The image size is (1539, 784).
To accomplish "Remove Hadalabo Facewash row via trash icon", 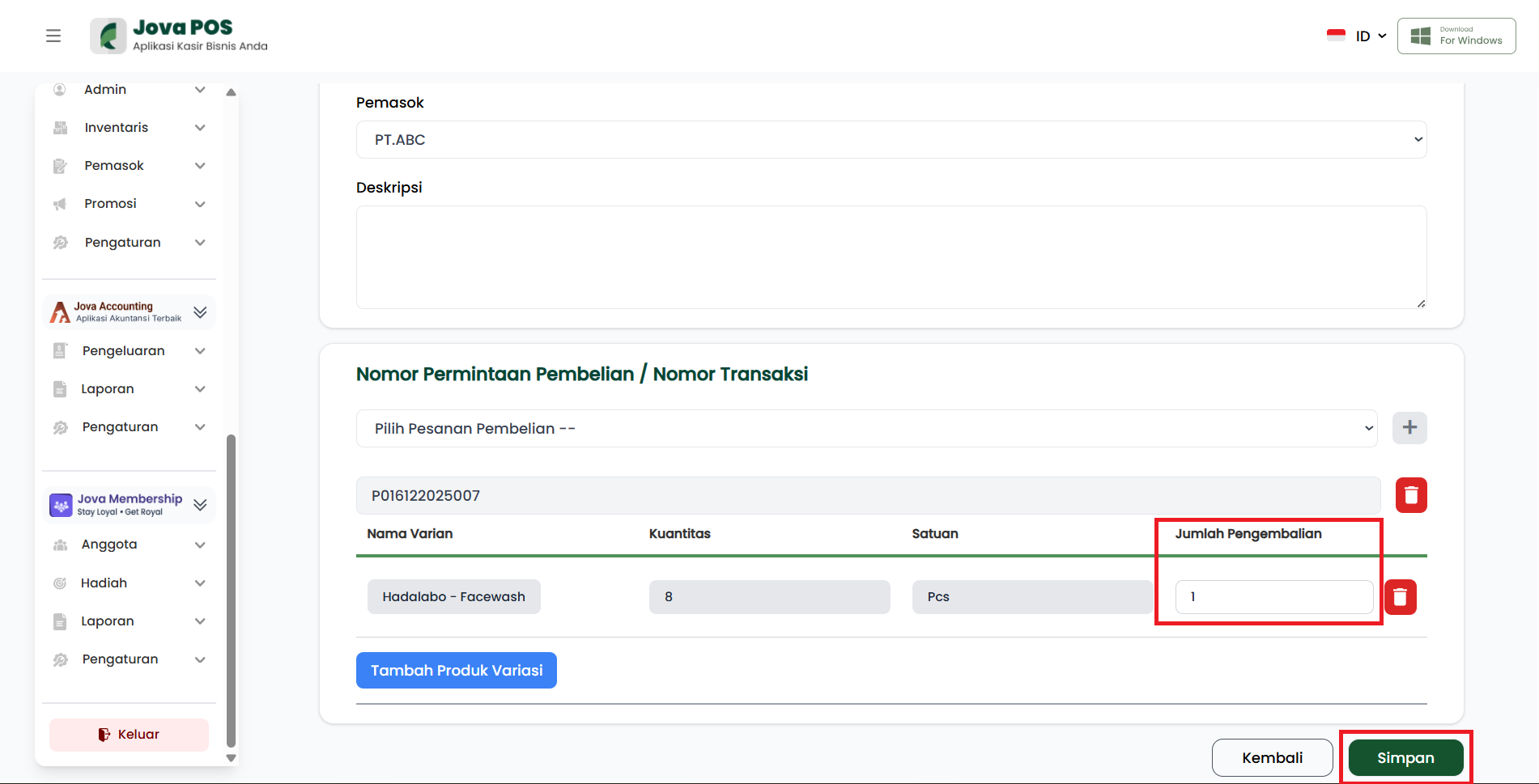I will click(1400, 597).
